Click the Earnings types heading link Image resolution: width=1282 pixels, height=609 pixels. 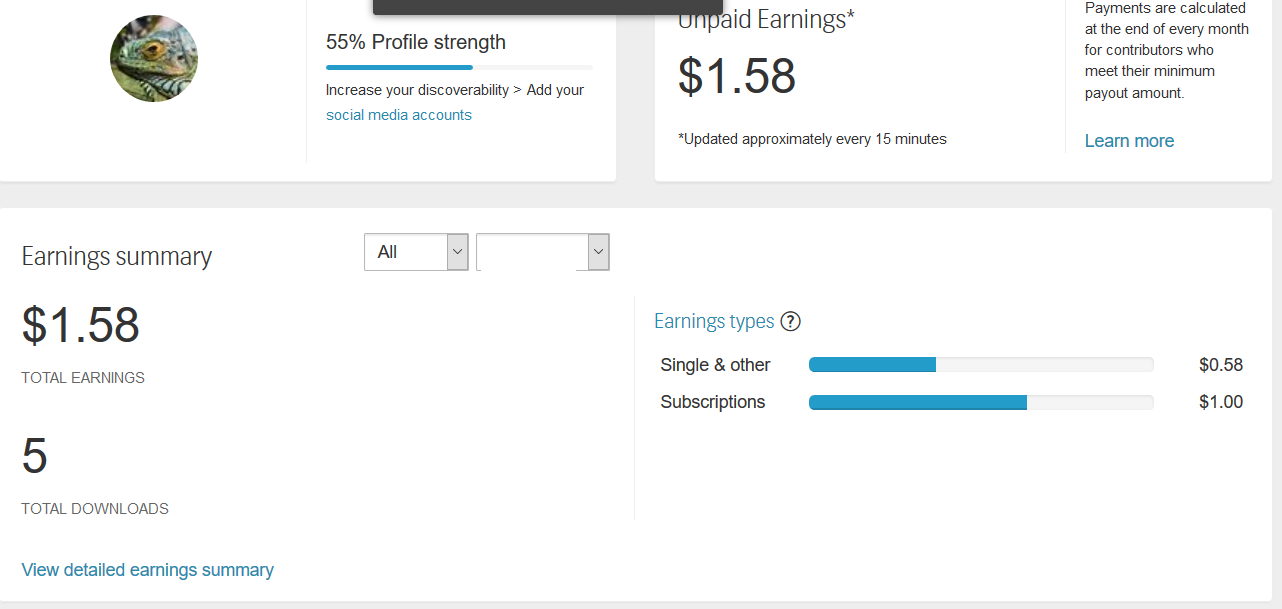click(x=714, y=321)
